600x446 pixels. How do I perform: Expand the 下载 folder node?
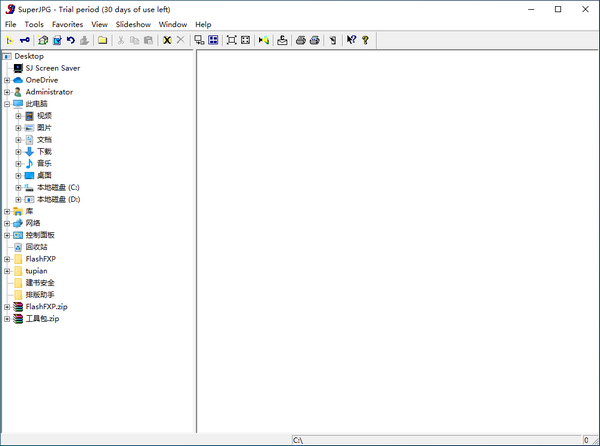pos(18,152)
